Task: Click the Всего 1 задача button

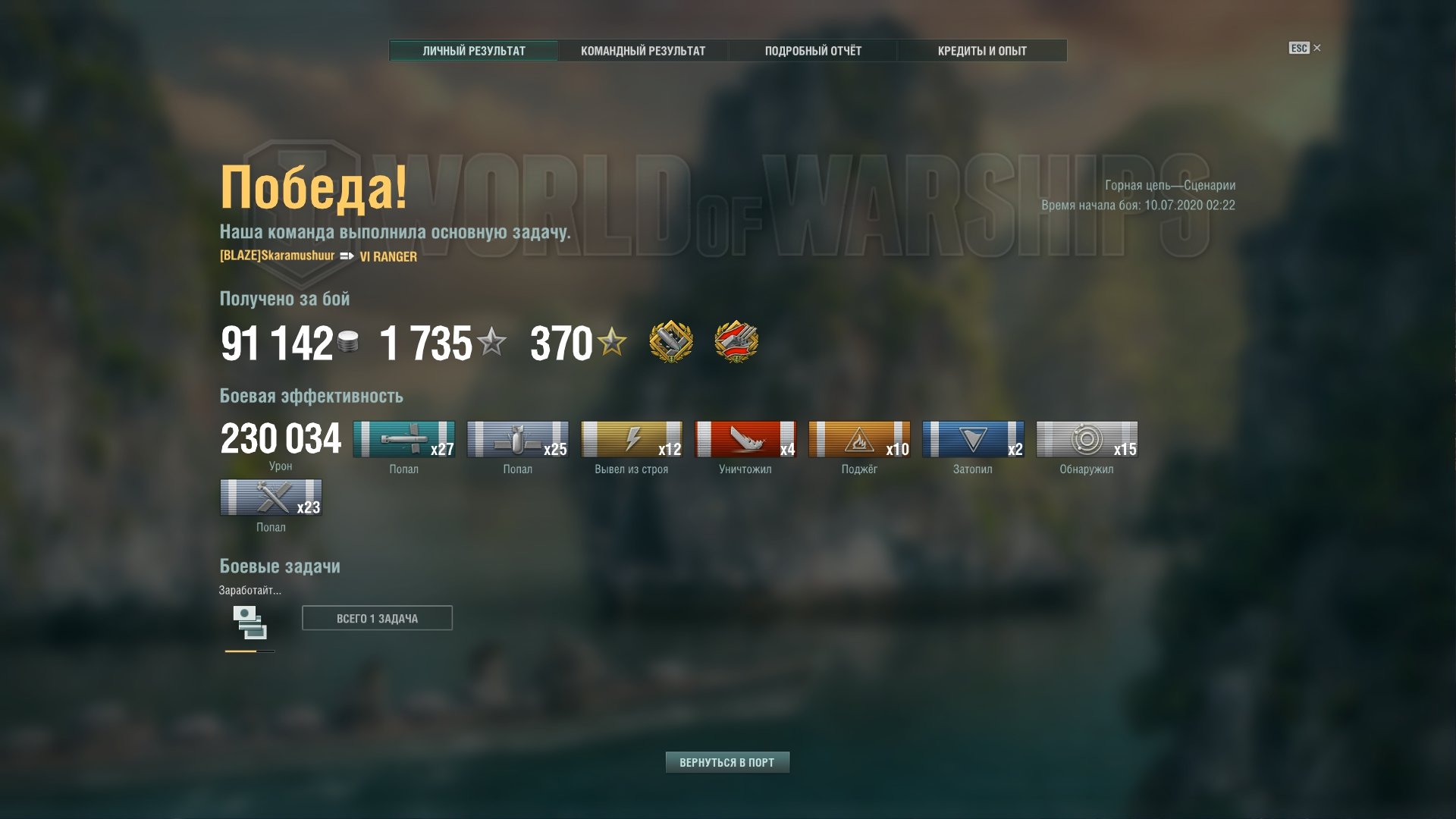Action: pyautogui.click(x=377, y=618)
